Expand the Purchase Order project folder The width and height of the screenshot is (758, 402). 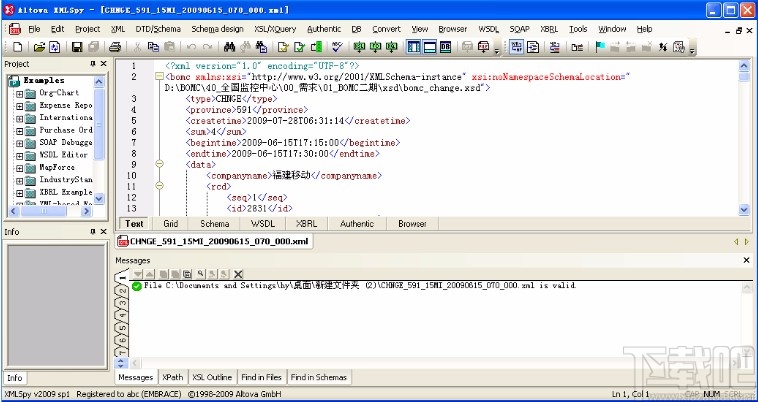(19, 131)
